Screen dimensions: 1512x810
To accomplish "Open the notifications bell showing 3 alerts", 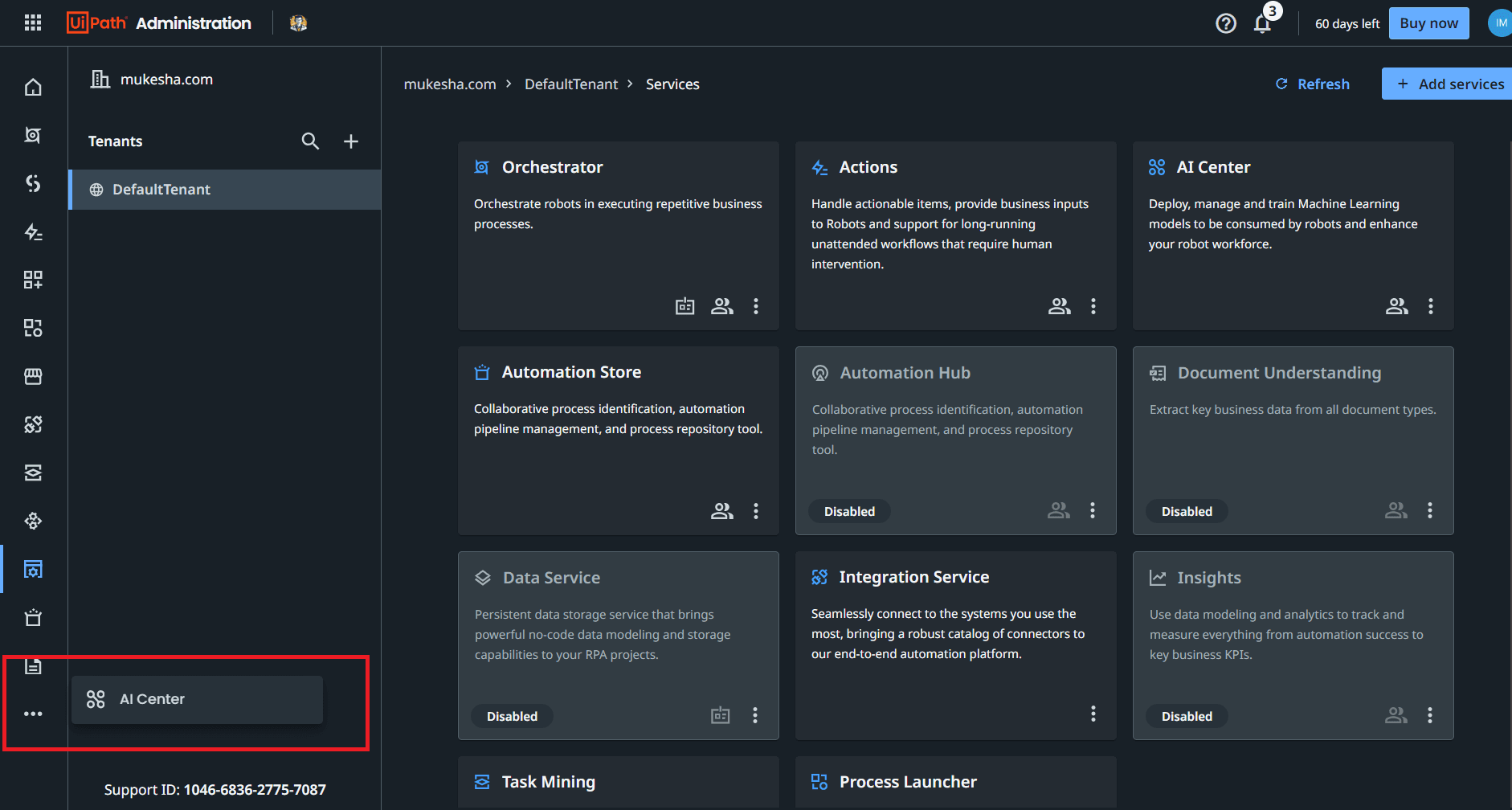I will 1262,25.
